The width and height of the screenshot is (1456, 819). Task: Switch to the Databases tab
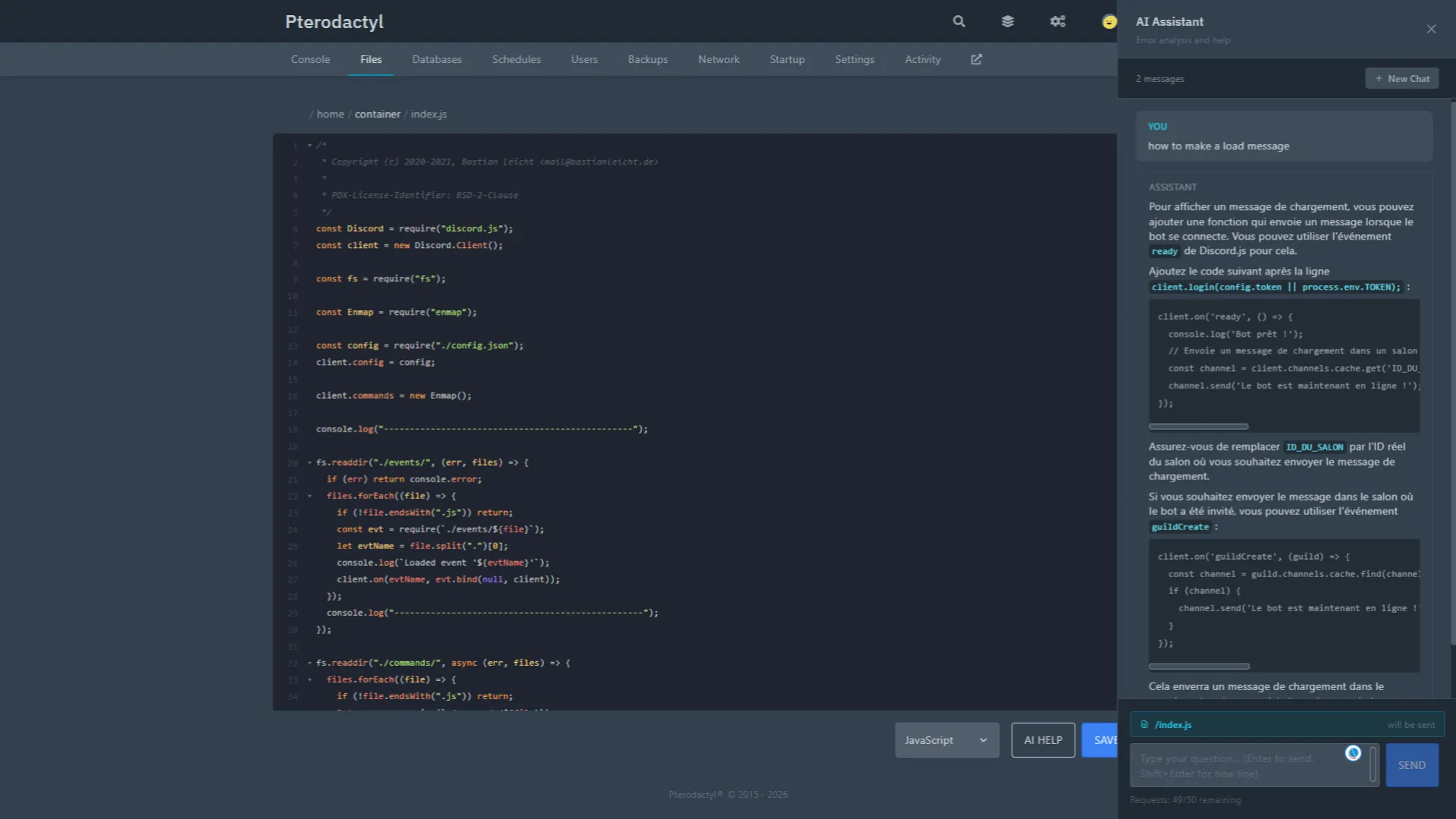437,59
